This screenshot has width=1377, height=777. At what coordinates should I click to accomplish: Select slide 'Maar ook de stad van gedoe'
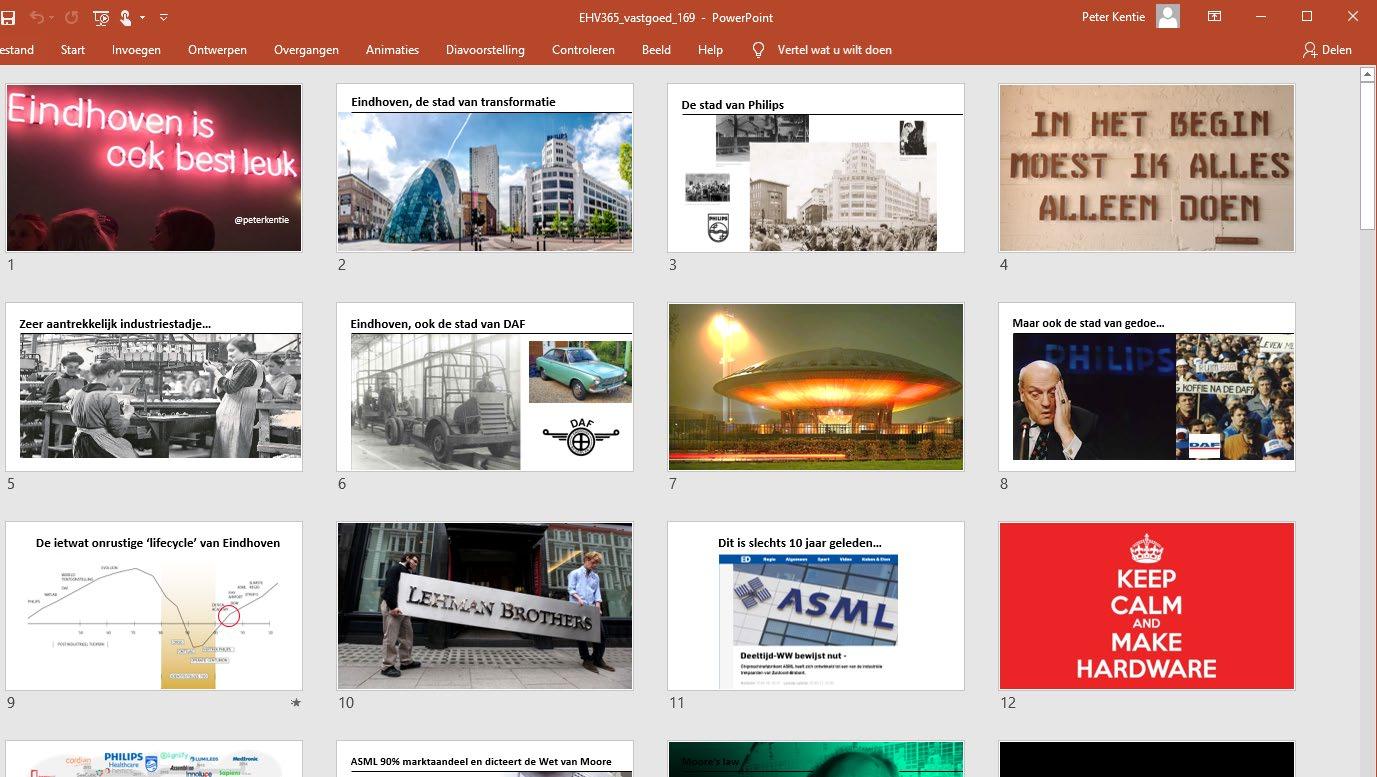click(x=1147, y=387)
